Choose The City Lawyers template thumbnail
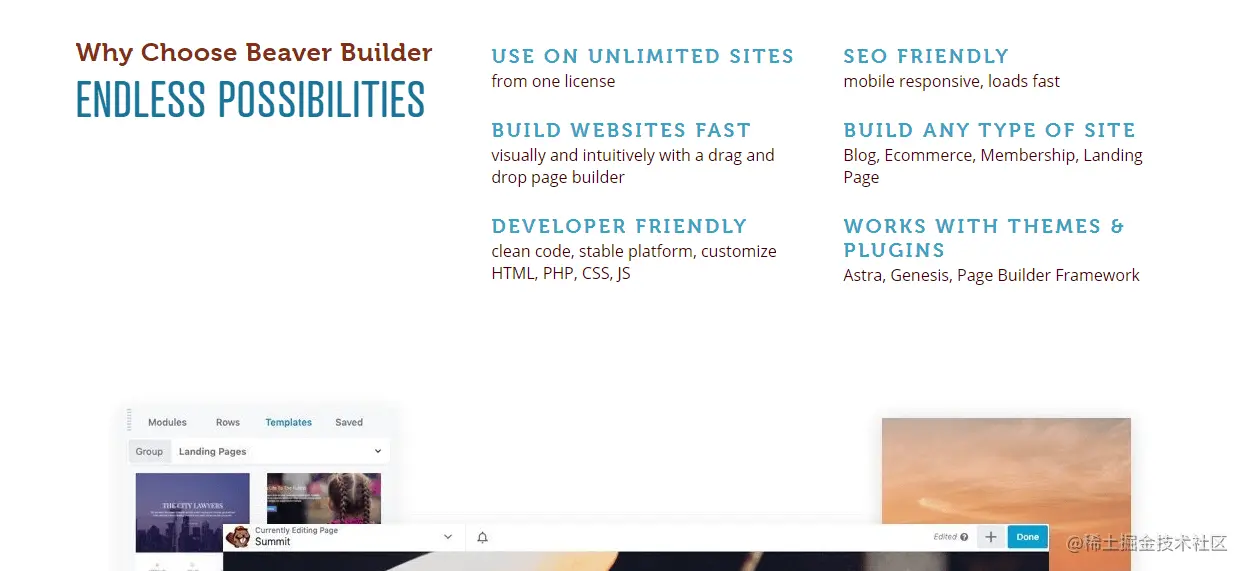Image resolution: width=1245 pixels, height=571 pixels. pos(193,511)
